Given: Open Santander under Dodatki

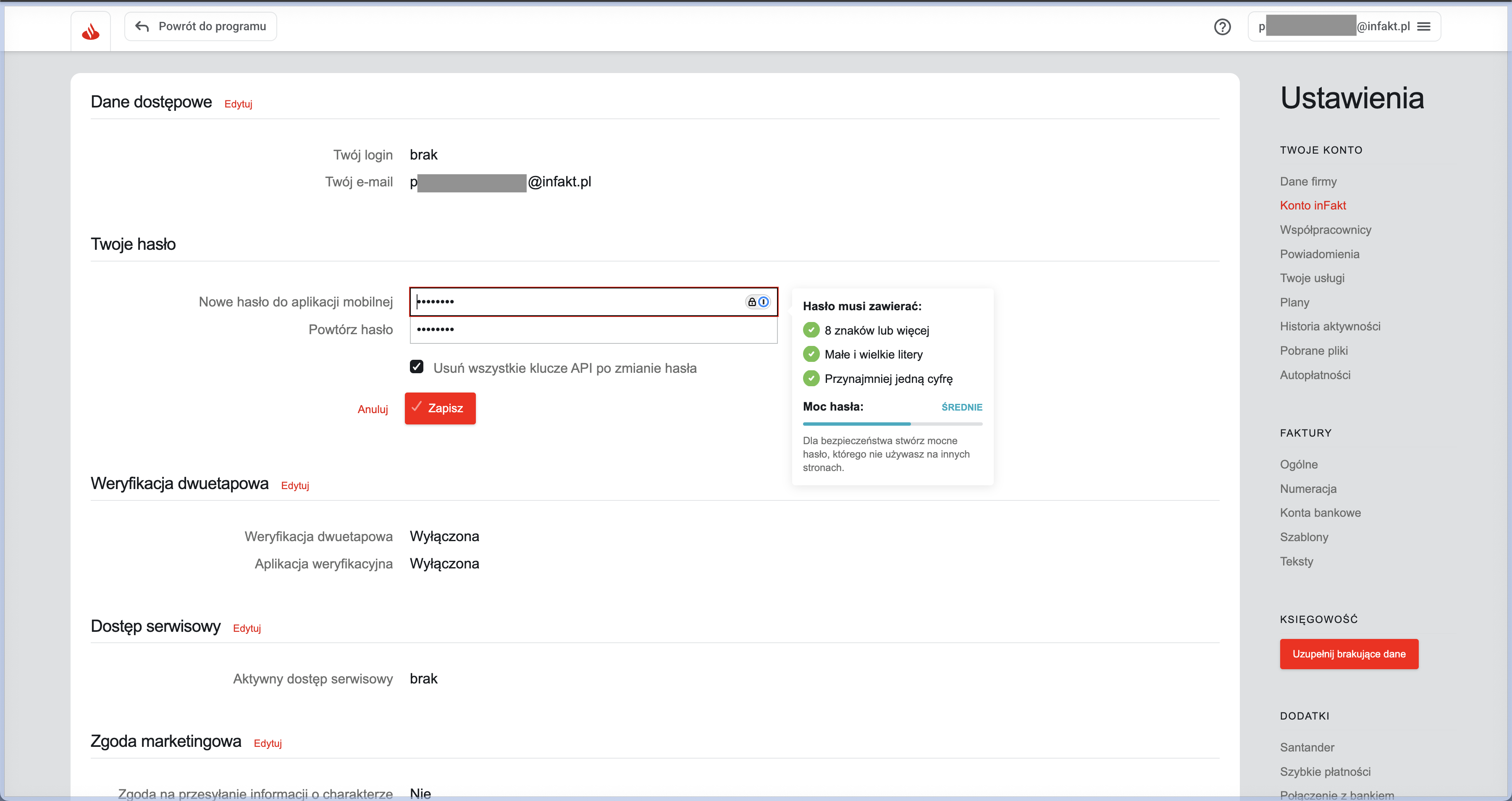Looking at the screenshot, I should click(1307, 747).
